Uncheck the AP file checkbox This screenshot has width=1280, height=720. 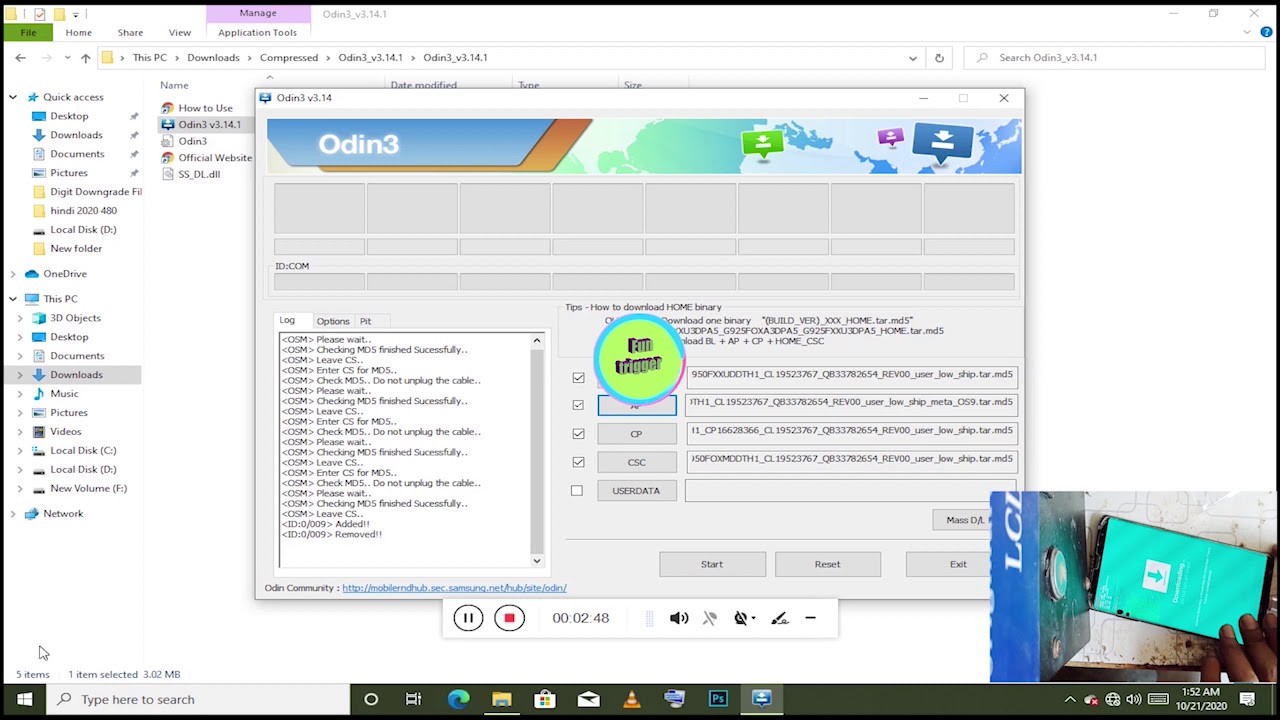578,405
